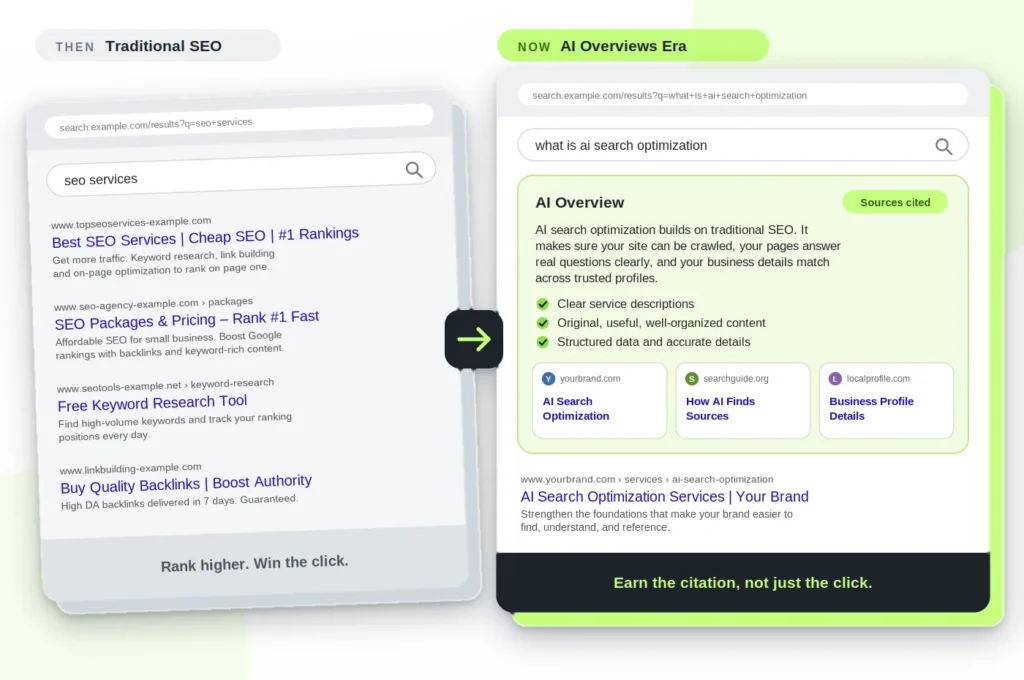Image resolution: width=1024 pixels, height=680 pixels.
Task: Click the what is ai search optimization field
Action: pyautogui.click(x=743, y=145)
